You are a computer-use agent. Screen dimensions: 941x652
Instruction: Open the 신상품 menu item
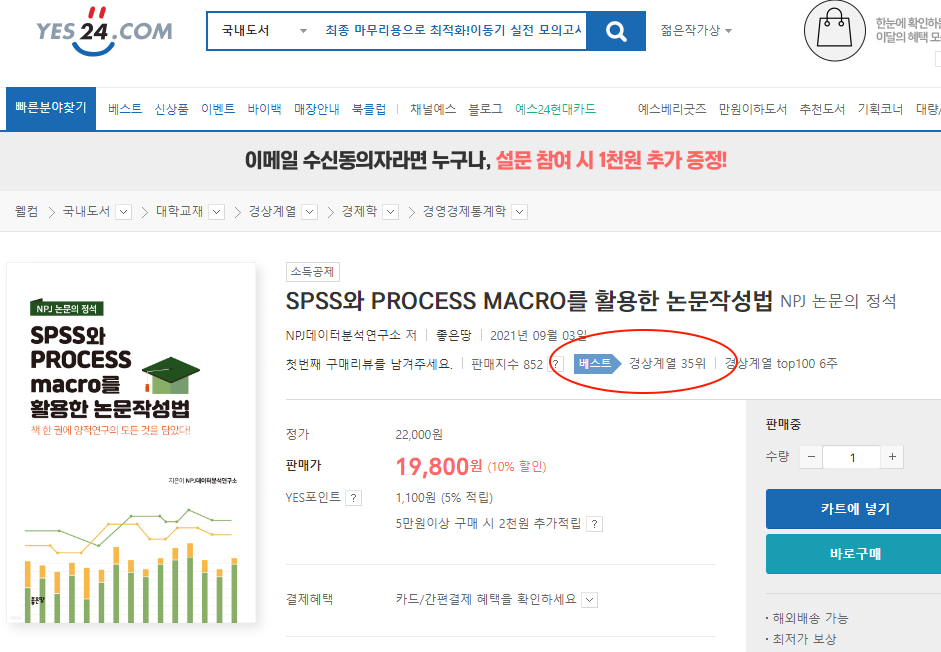tap(172, 109)
